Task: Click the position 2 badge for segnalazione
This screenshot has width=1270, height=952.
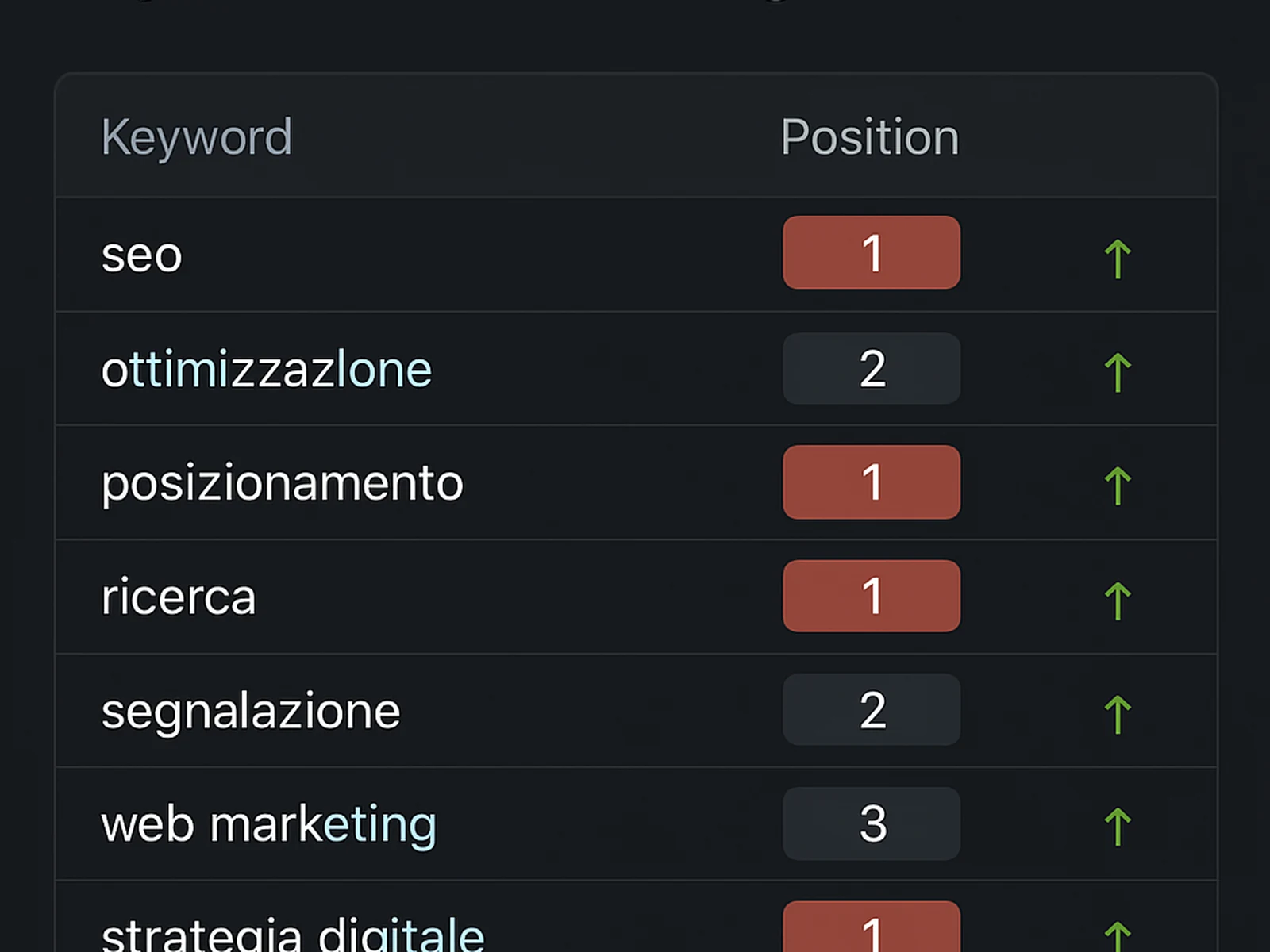Action: 872,709
